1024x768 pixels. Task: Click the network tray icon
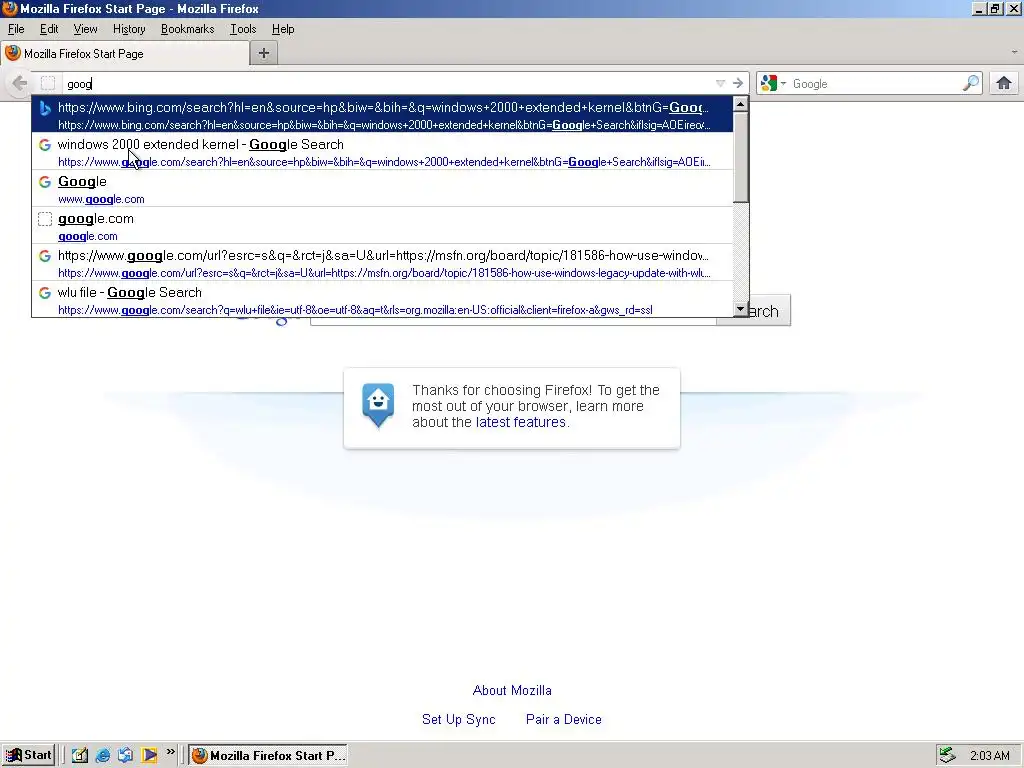tap(948, 755)
